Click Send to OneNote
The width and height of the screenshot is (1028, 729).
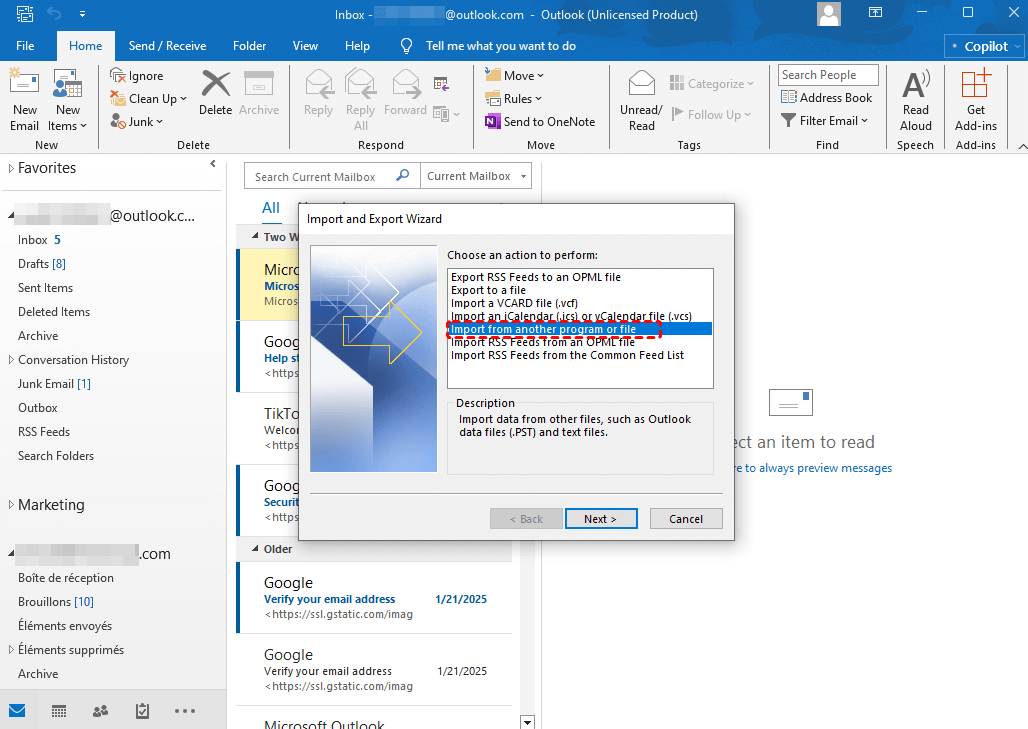point(540,121)
